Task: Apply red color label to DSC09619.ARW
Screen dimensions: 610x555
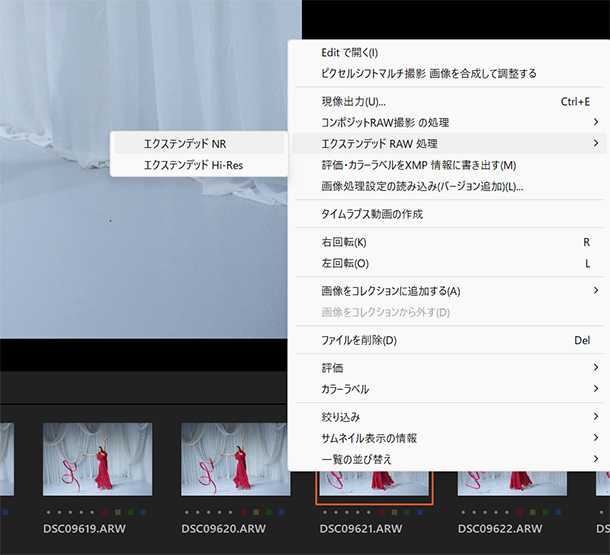Action: coord(105,512)
